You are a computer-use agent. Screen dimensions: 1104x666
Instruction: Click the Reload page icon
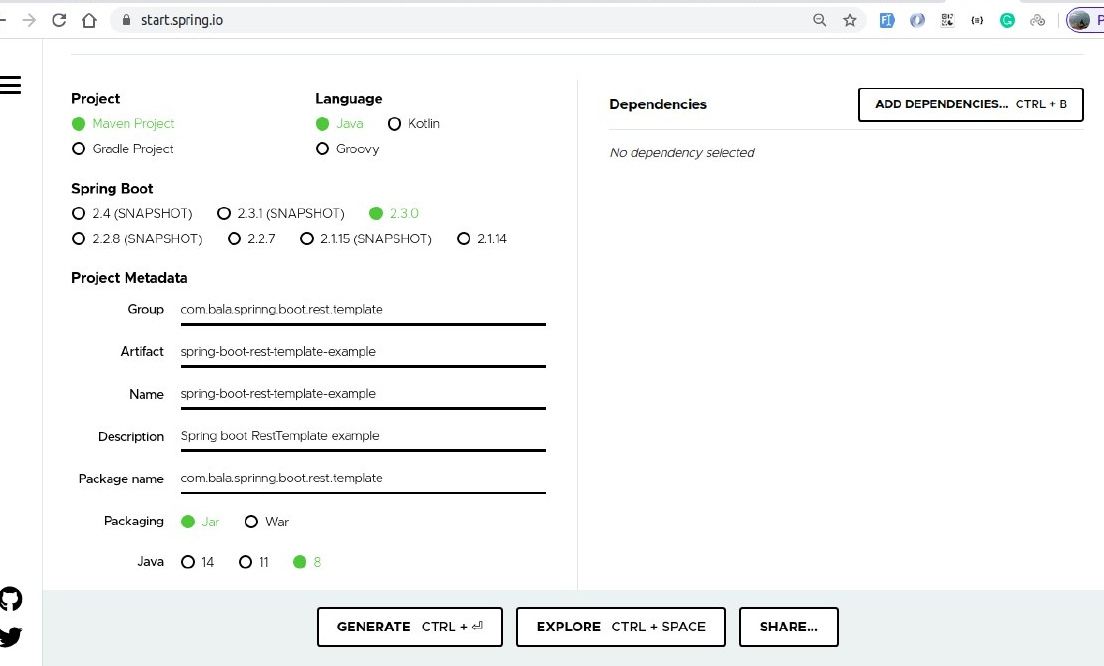59,19
